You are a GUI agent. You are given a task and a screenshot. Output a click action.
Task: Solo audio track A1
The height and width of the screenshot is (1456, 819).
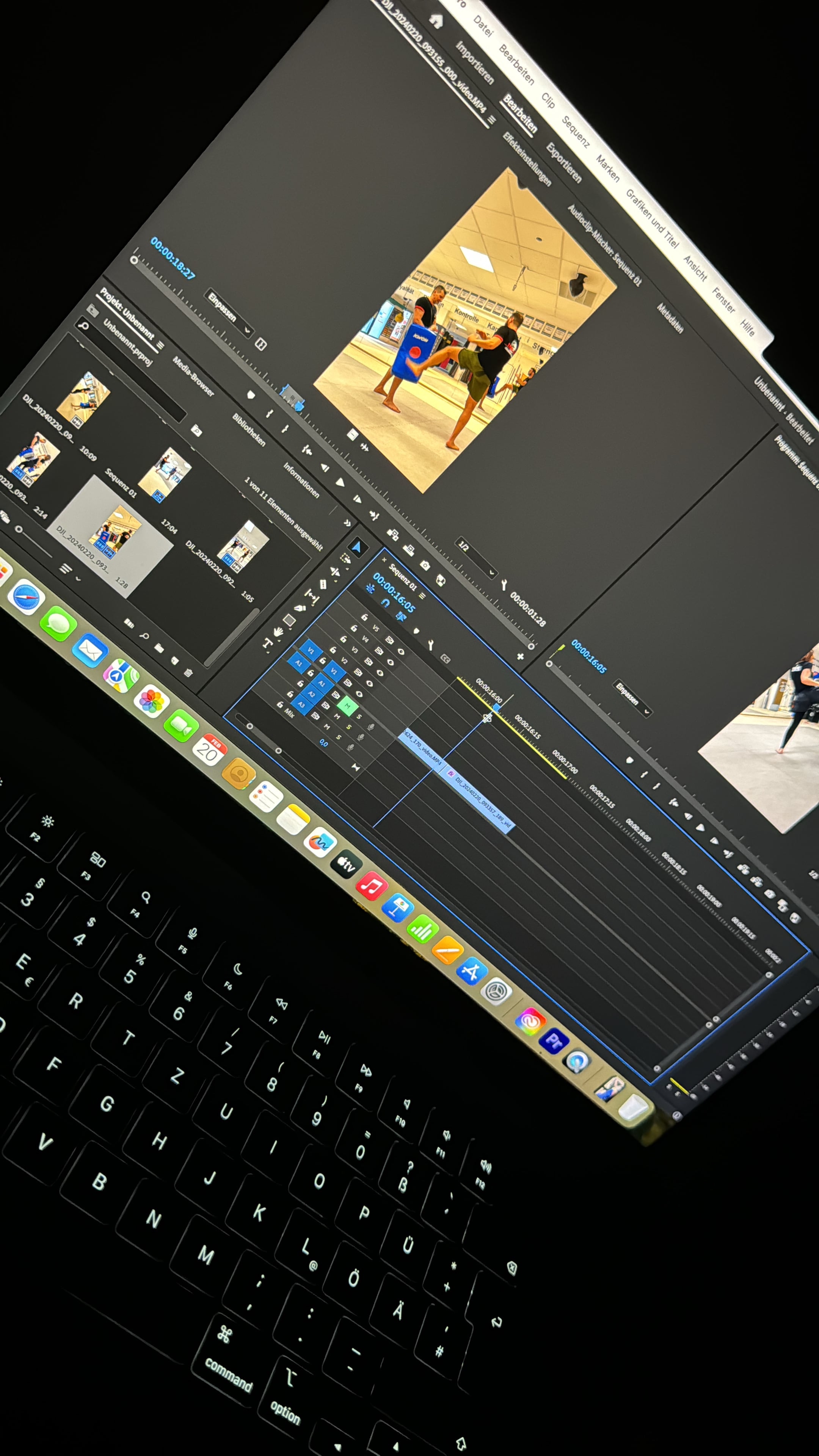(x=359, y=717)
